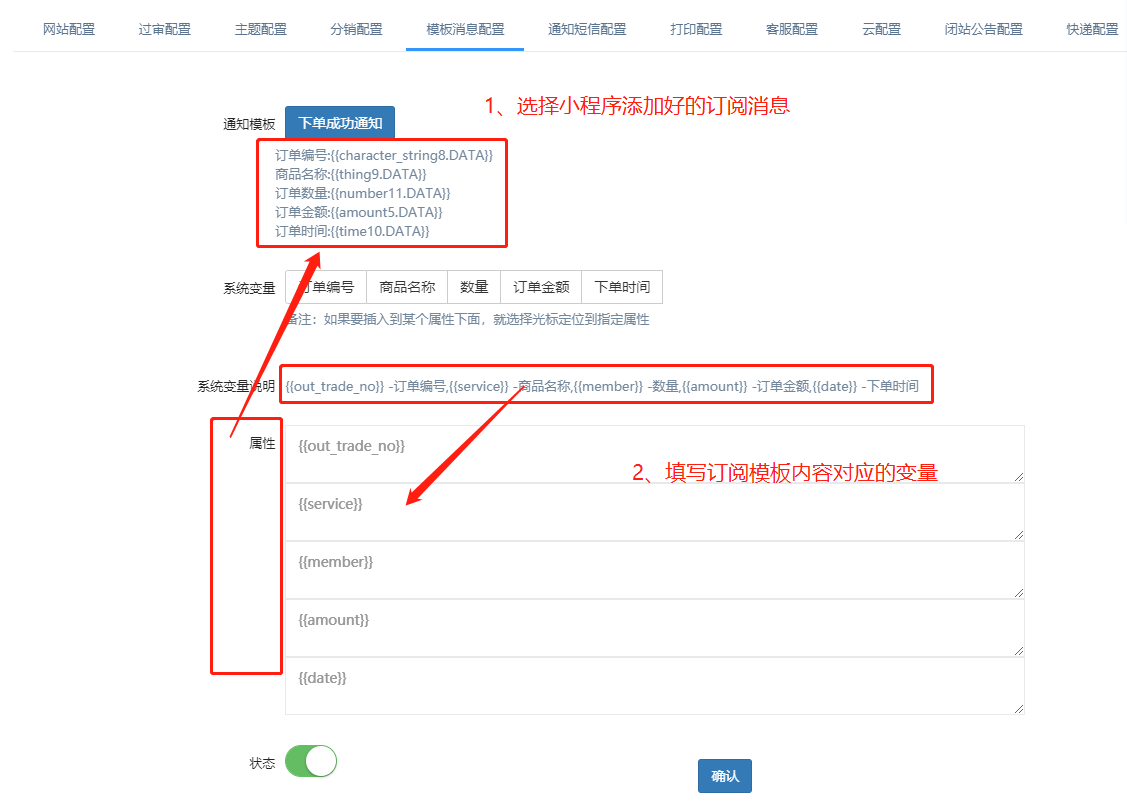Click the 系统变量说明 description text

tap(602, 387)
